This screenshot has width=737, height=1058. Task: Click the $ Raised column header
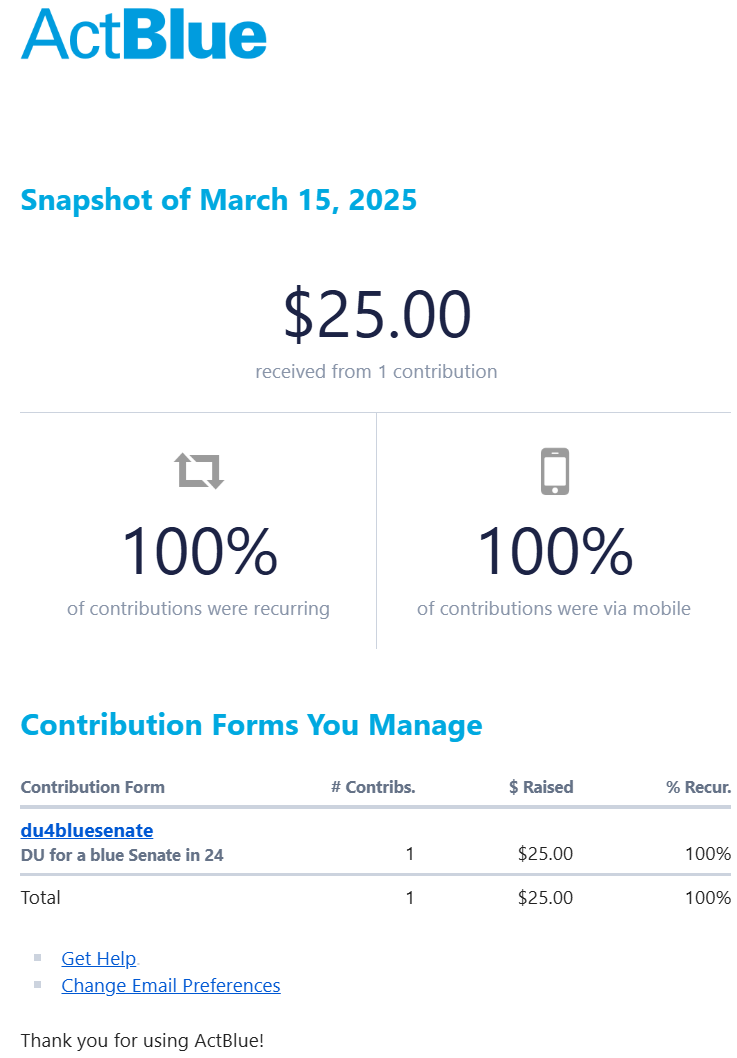pyautogui.click(x=541, y=787)
